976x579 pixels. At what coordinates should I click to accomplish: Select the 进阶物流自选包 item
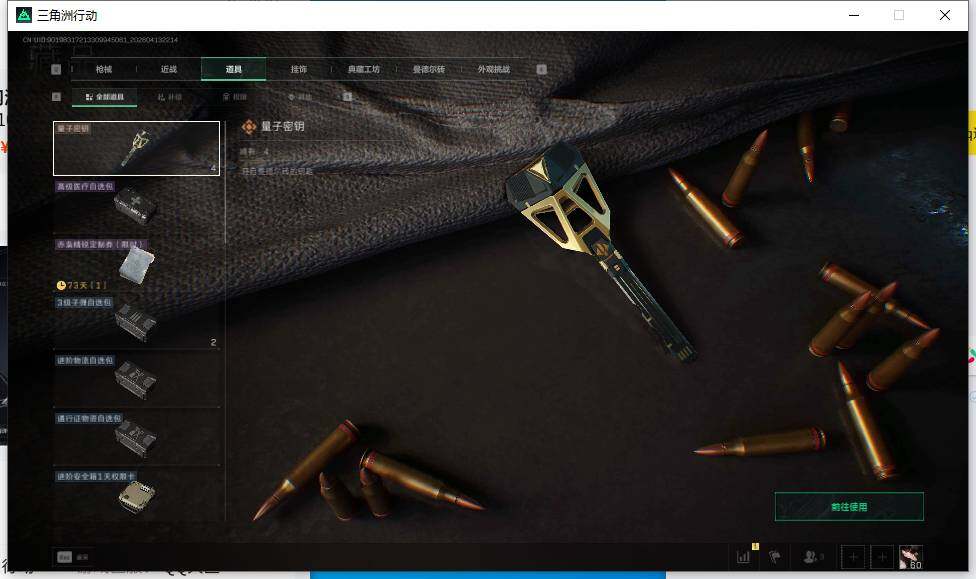tap(136, 380)
